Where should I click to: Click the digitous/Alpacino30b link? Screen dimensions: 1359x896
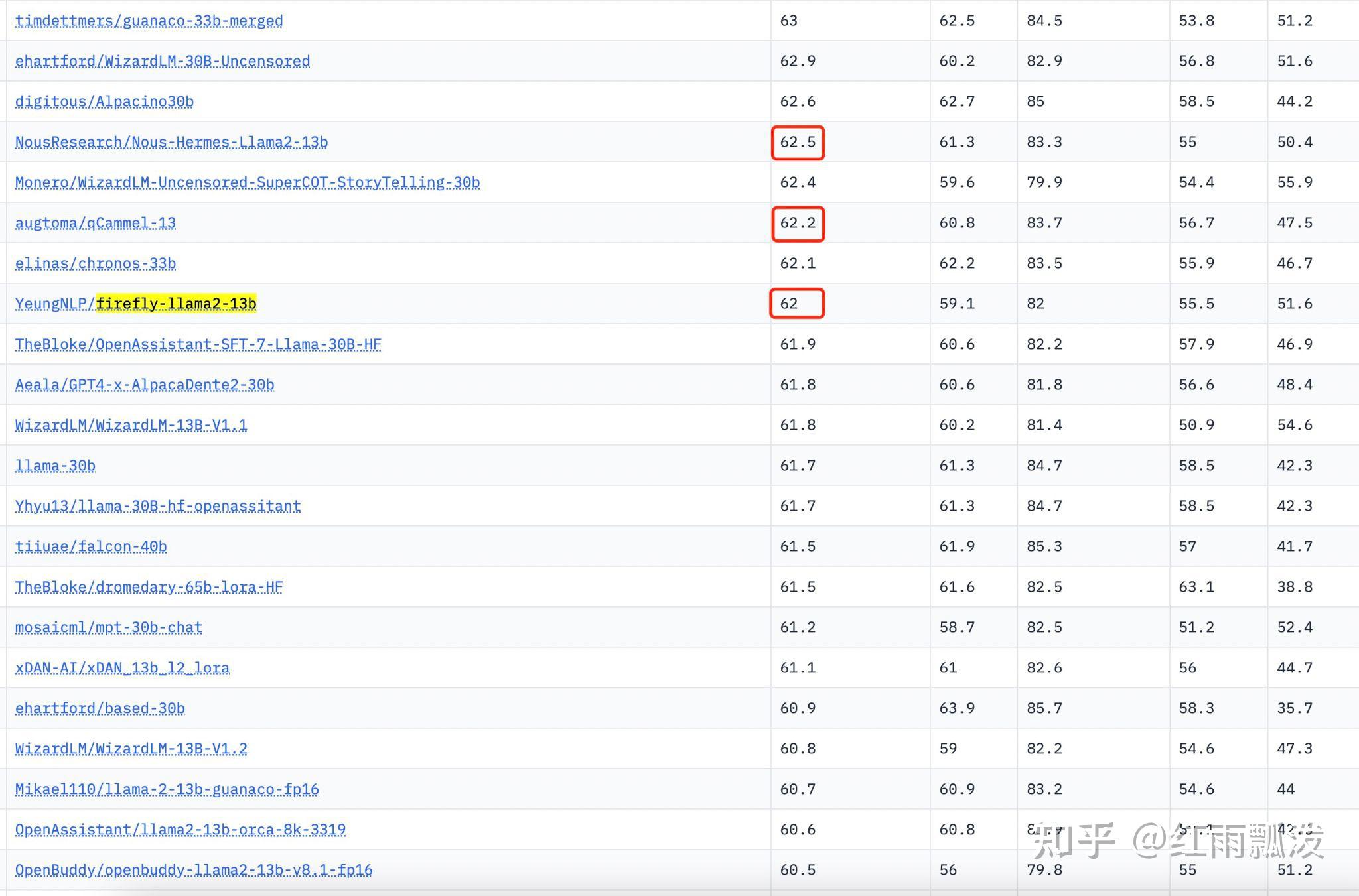[x=104, y=101]
